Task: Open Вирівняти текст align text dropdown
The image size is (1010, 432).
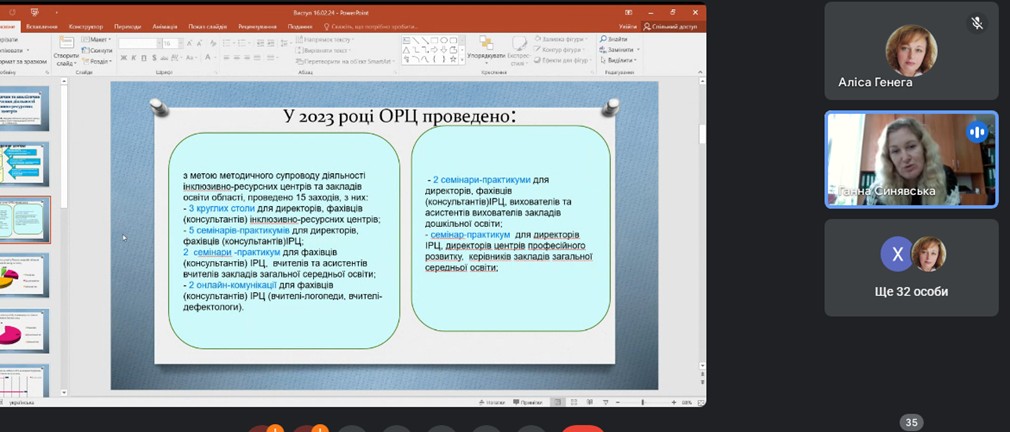Action: [x=324, y=50]
